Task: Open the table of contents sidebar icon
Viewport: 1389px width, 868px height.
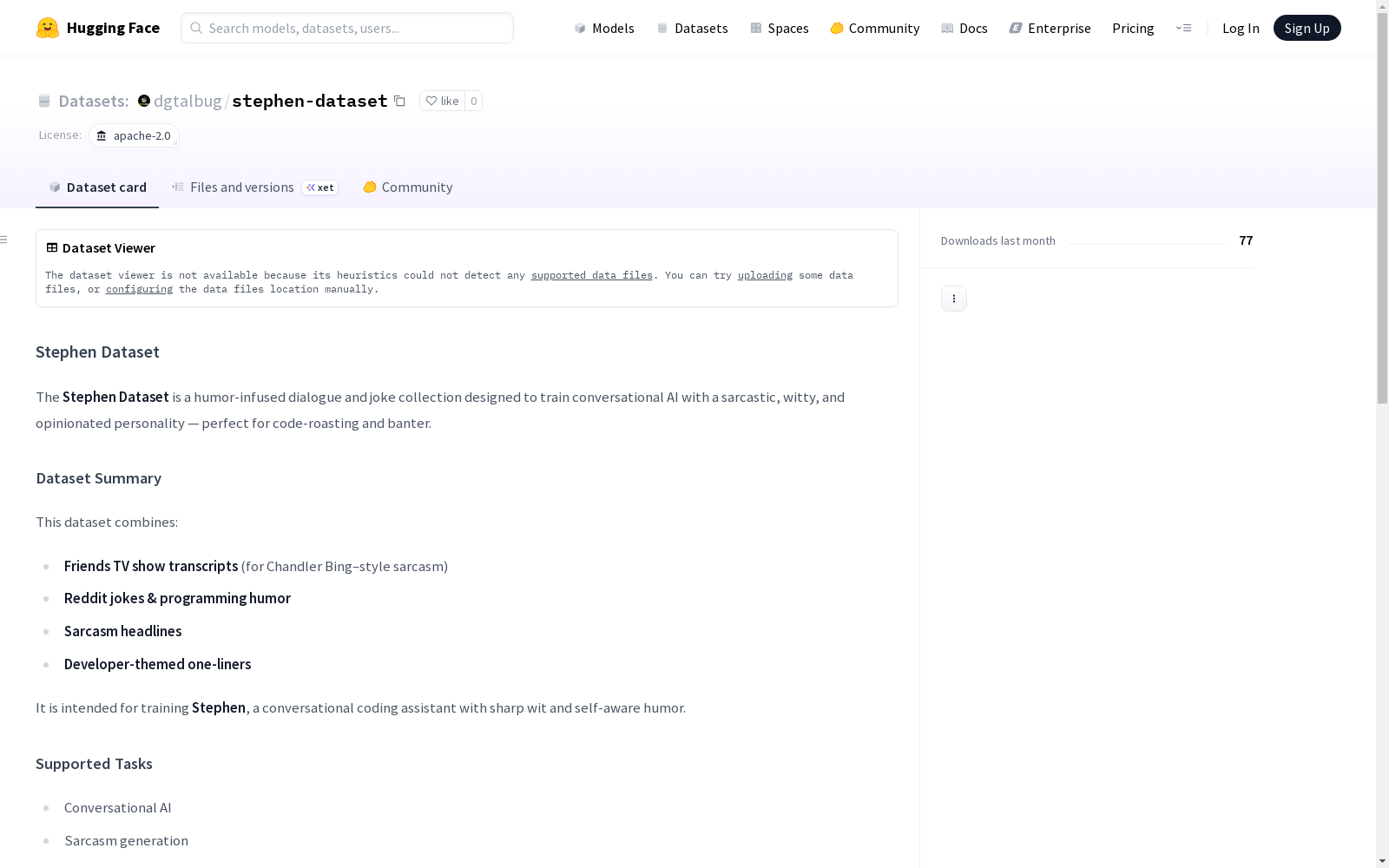Action: 4,240
